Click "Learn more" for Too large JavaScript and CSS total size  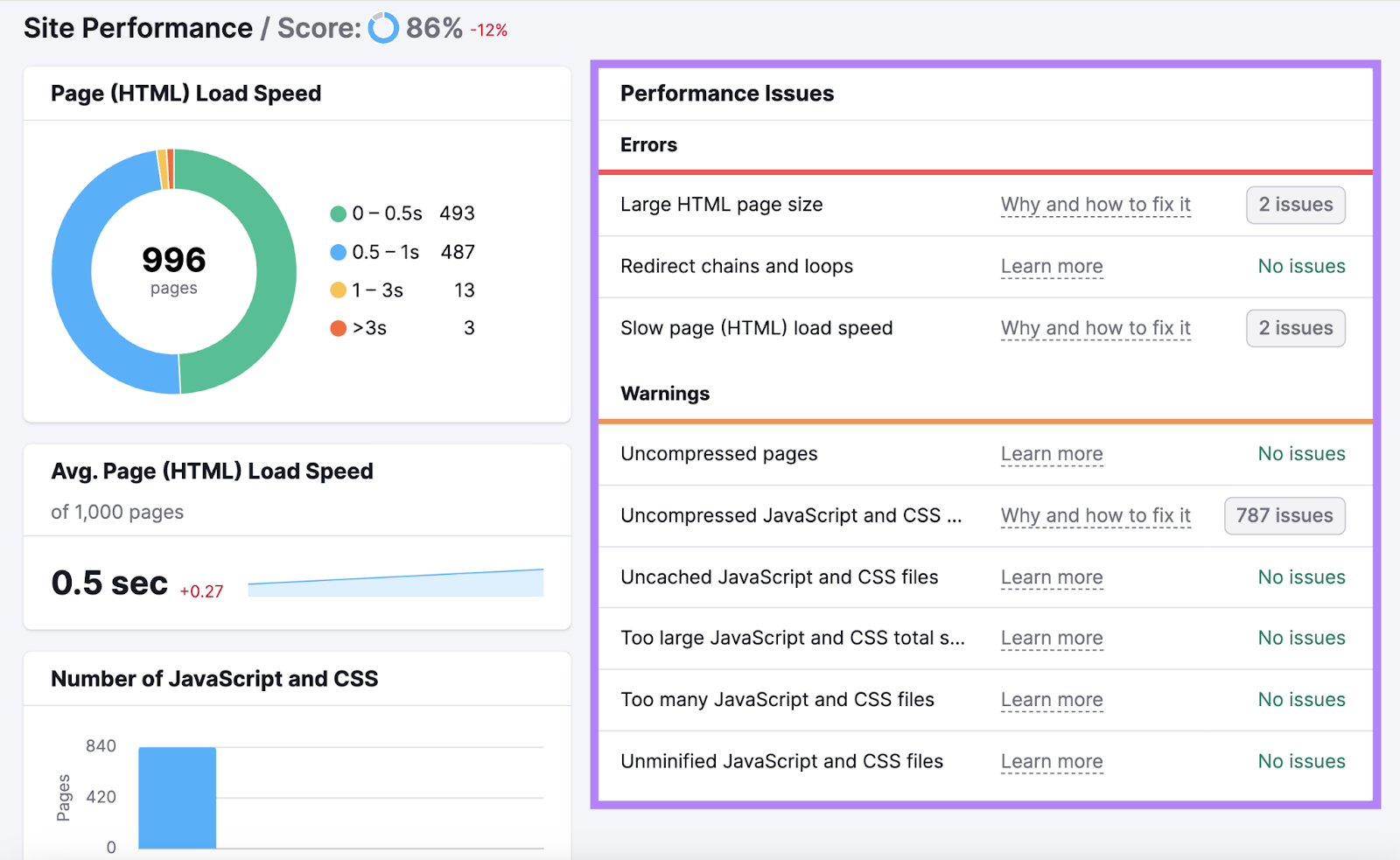pyautogui.click(x=1051, y=639)
